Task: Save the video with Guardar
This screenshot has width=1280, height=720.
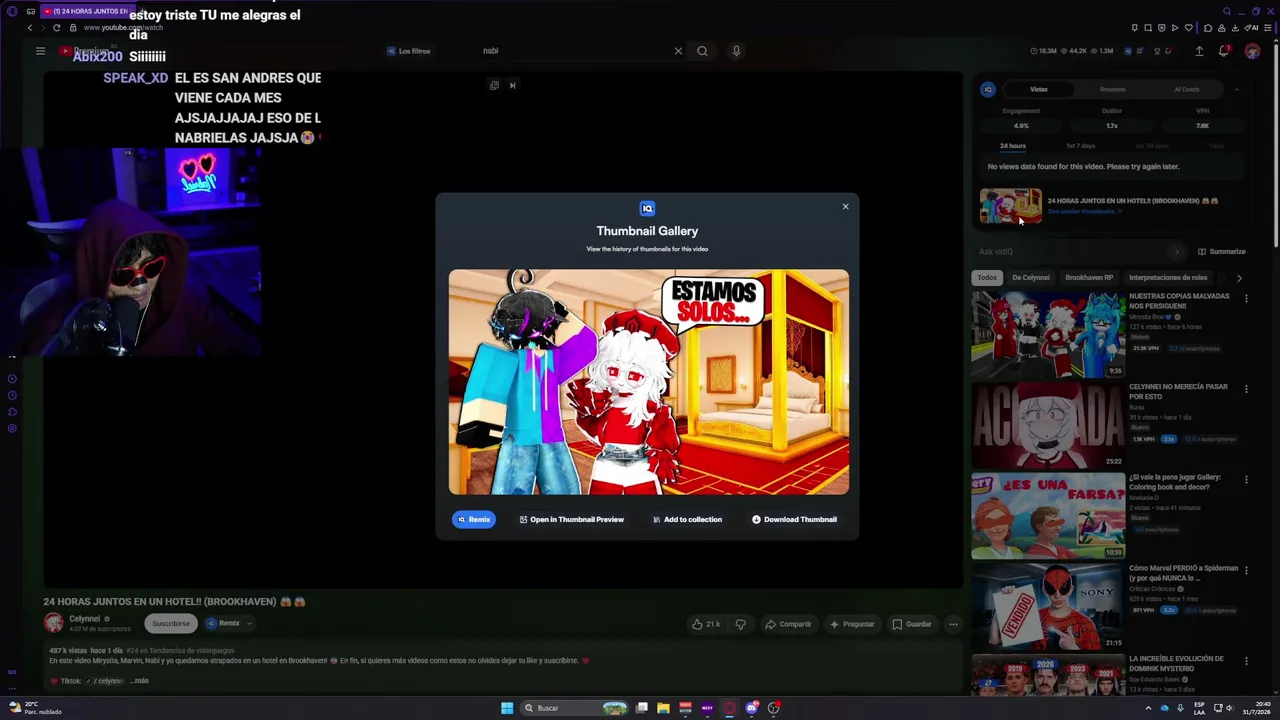Action: tap(912, 624)
